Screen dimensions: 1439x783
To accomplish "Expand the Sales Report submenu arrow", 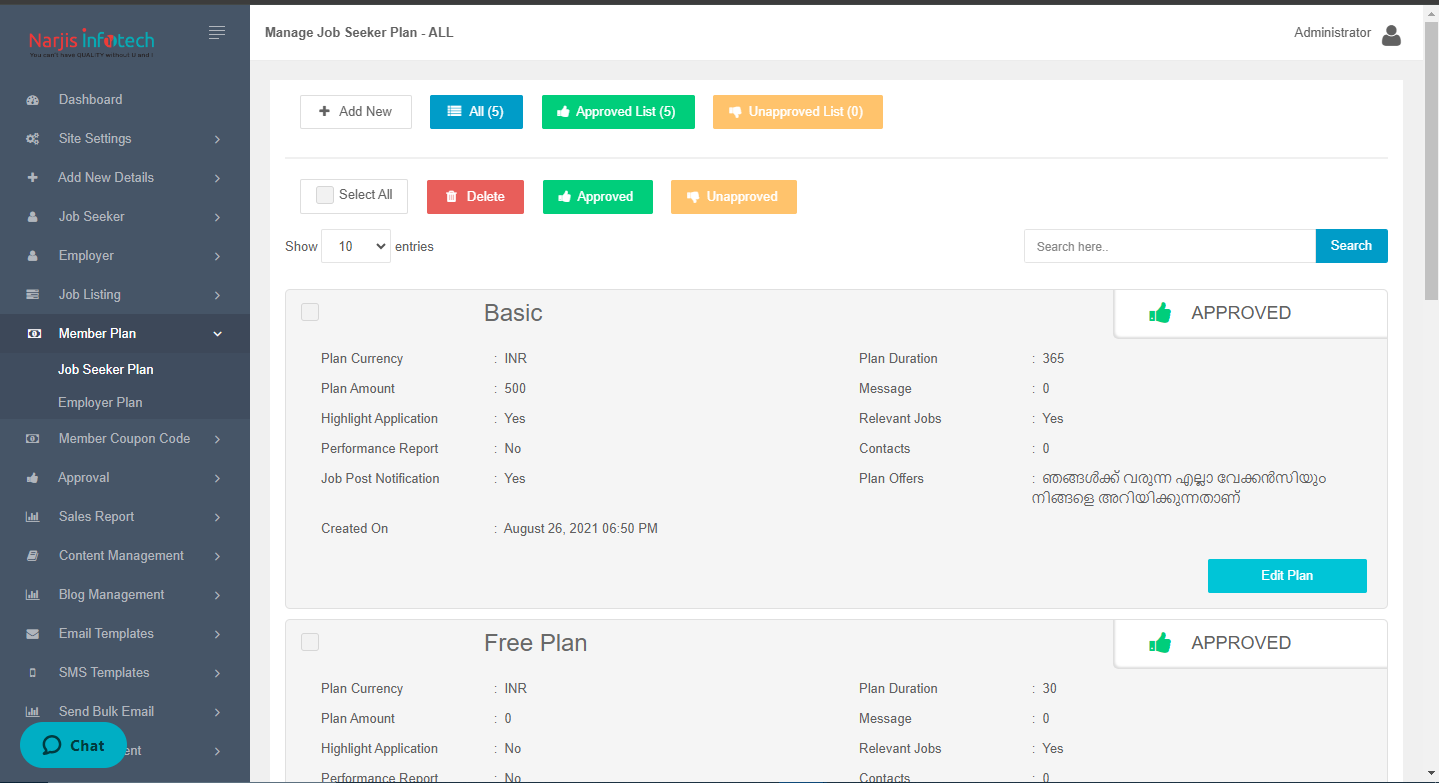I will (217, 517).
